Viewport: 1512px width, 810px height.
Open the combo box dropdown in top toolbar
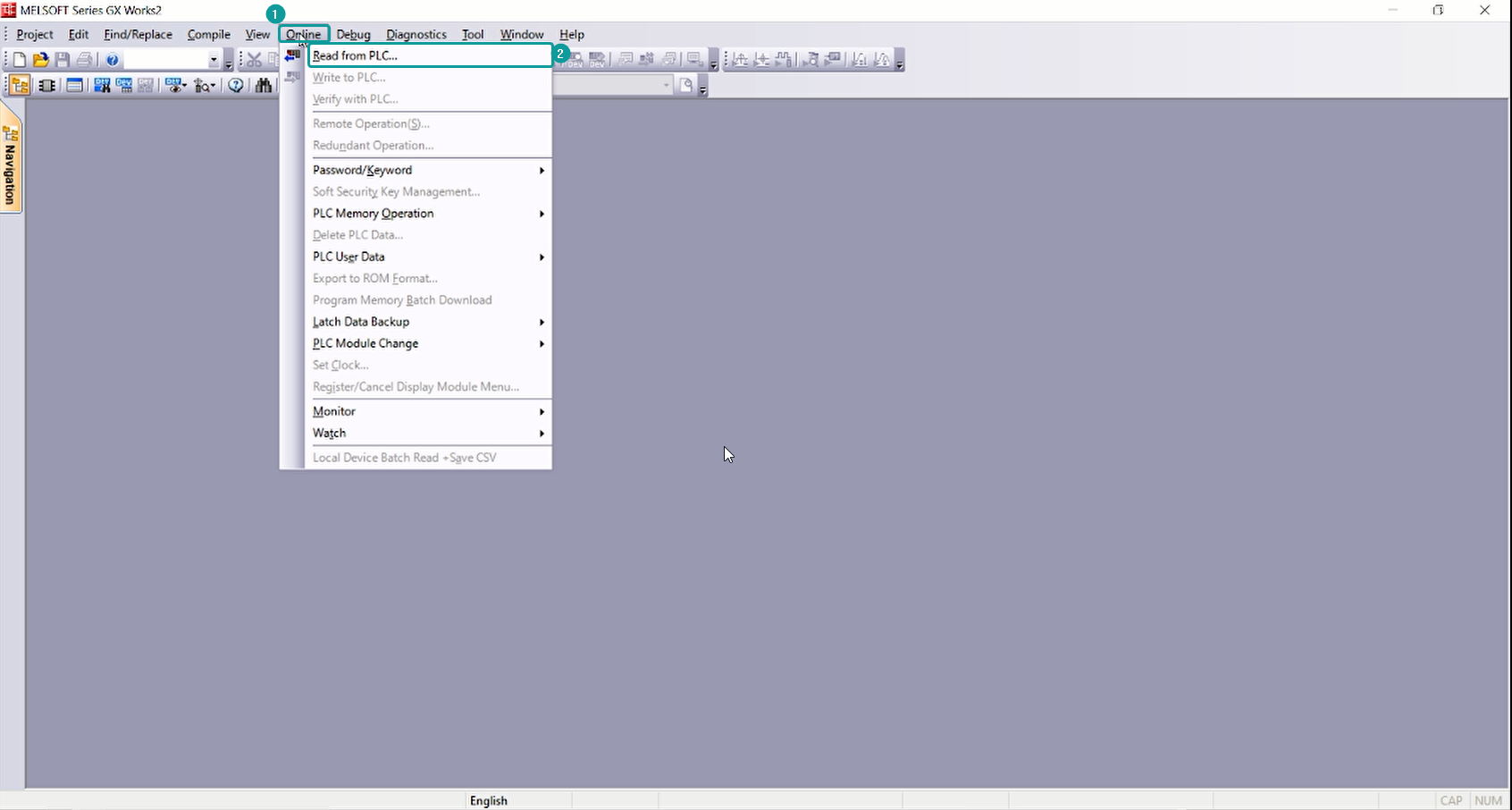(214, 60)
